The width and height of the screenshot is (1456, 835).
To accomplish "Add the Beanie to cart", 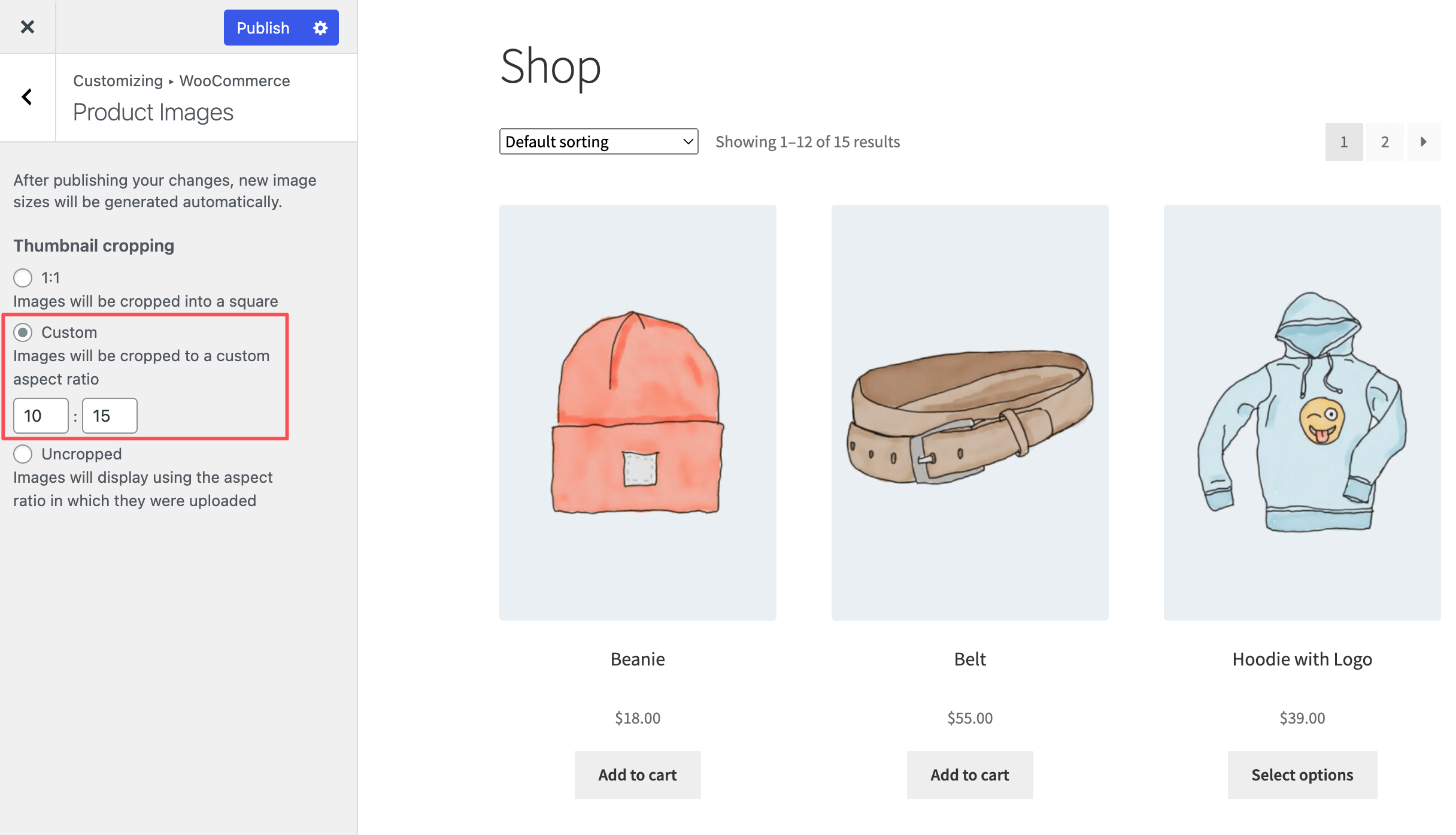I will tap(637, 775).
